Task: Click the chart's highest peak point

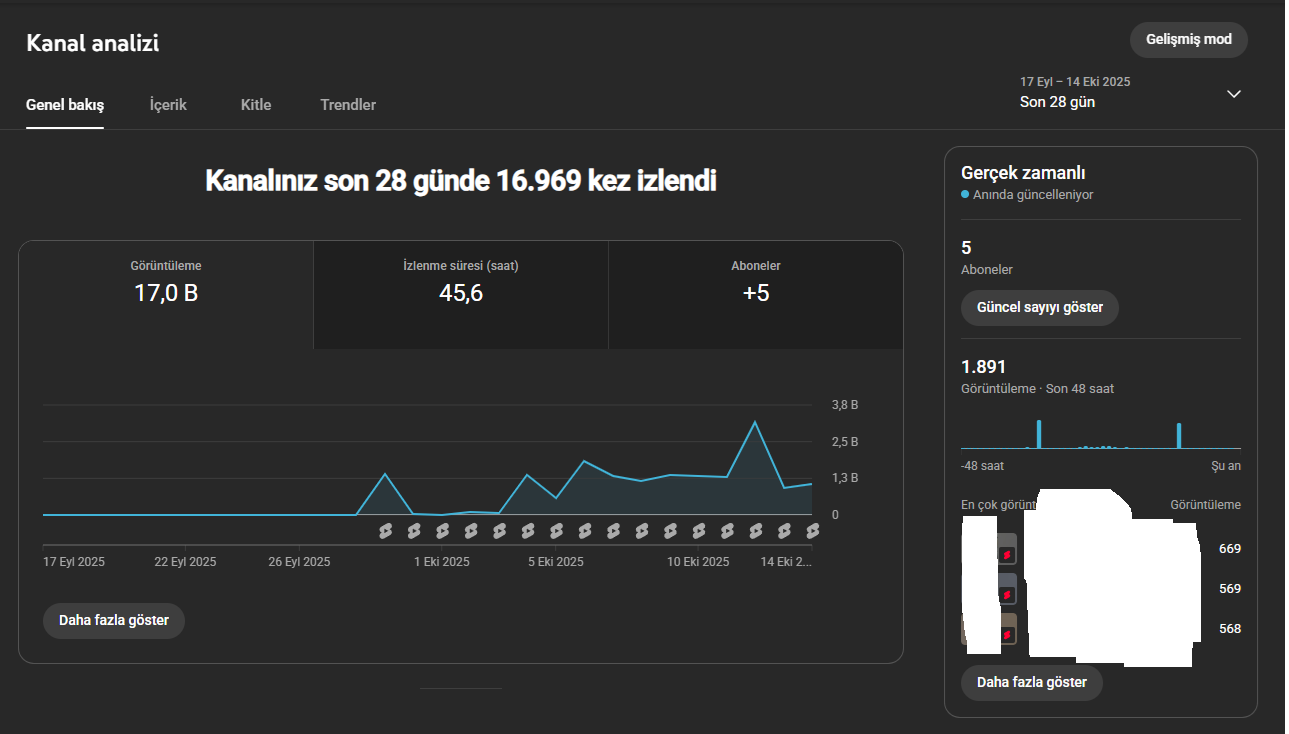Action: click(755, 422)
